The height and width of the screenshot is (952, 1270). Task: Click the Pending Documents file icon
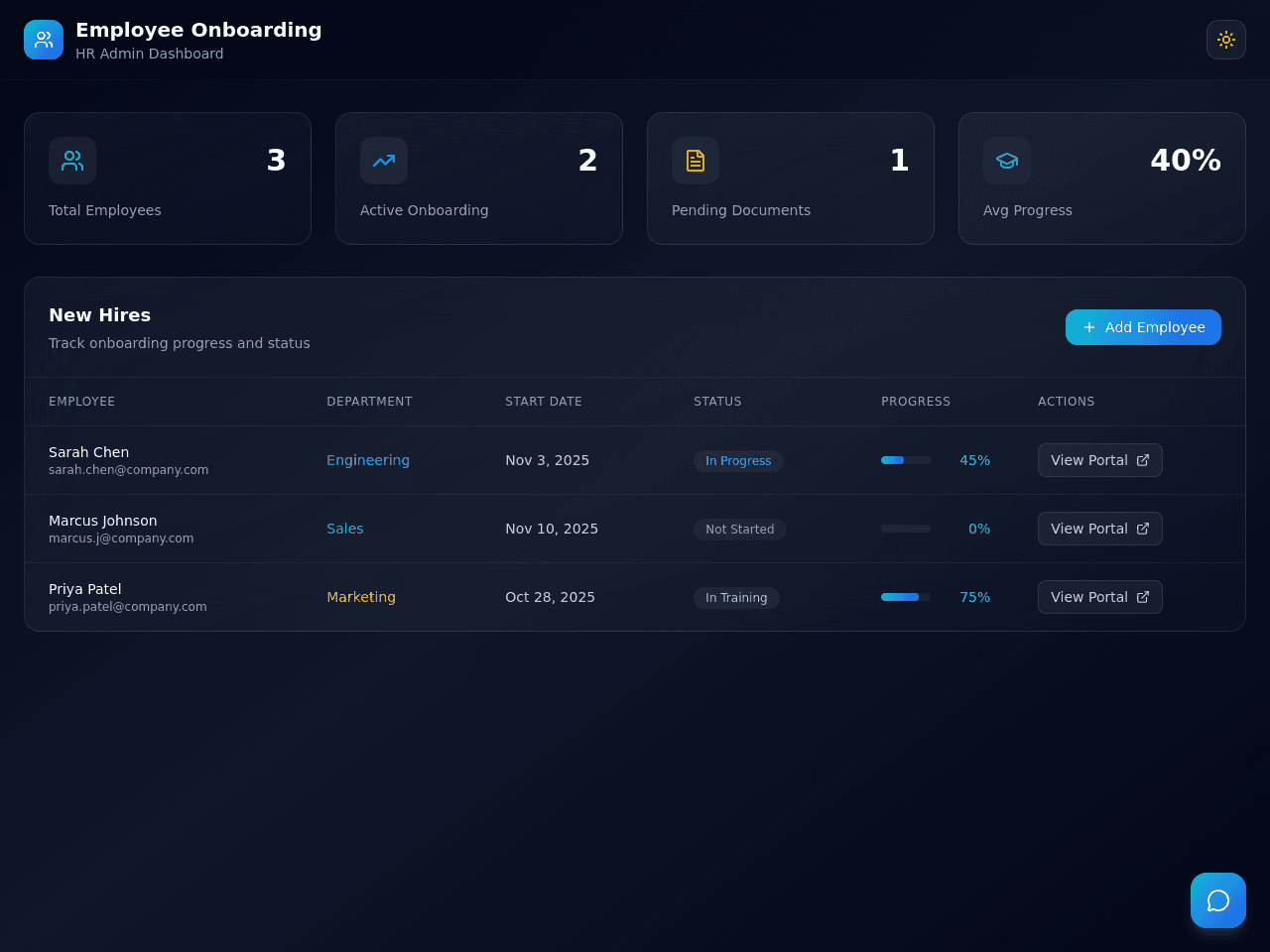tap(696, 161)
